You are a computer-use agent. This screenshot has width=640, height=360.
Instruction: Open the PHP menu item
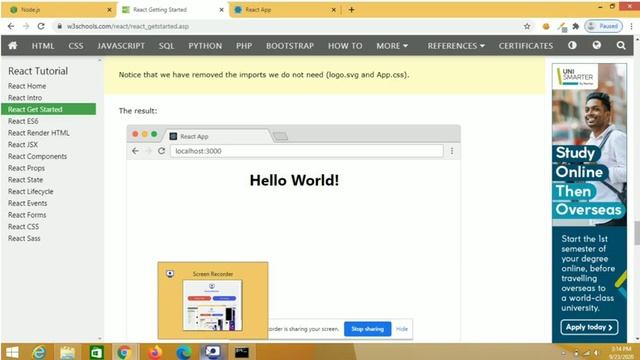pos(244,46)
